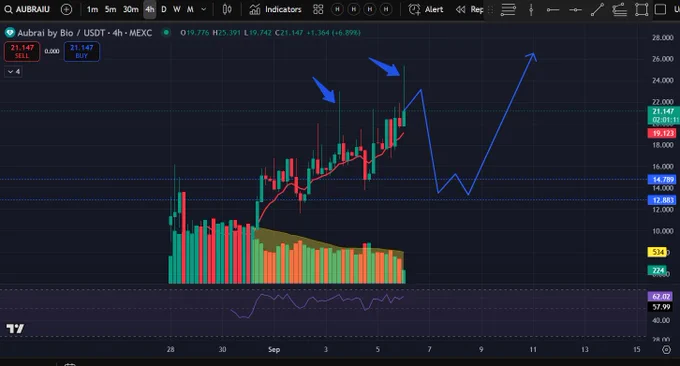Switch to the 1m interval

pos(92,9)
